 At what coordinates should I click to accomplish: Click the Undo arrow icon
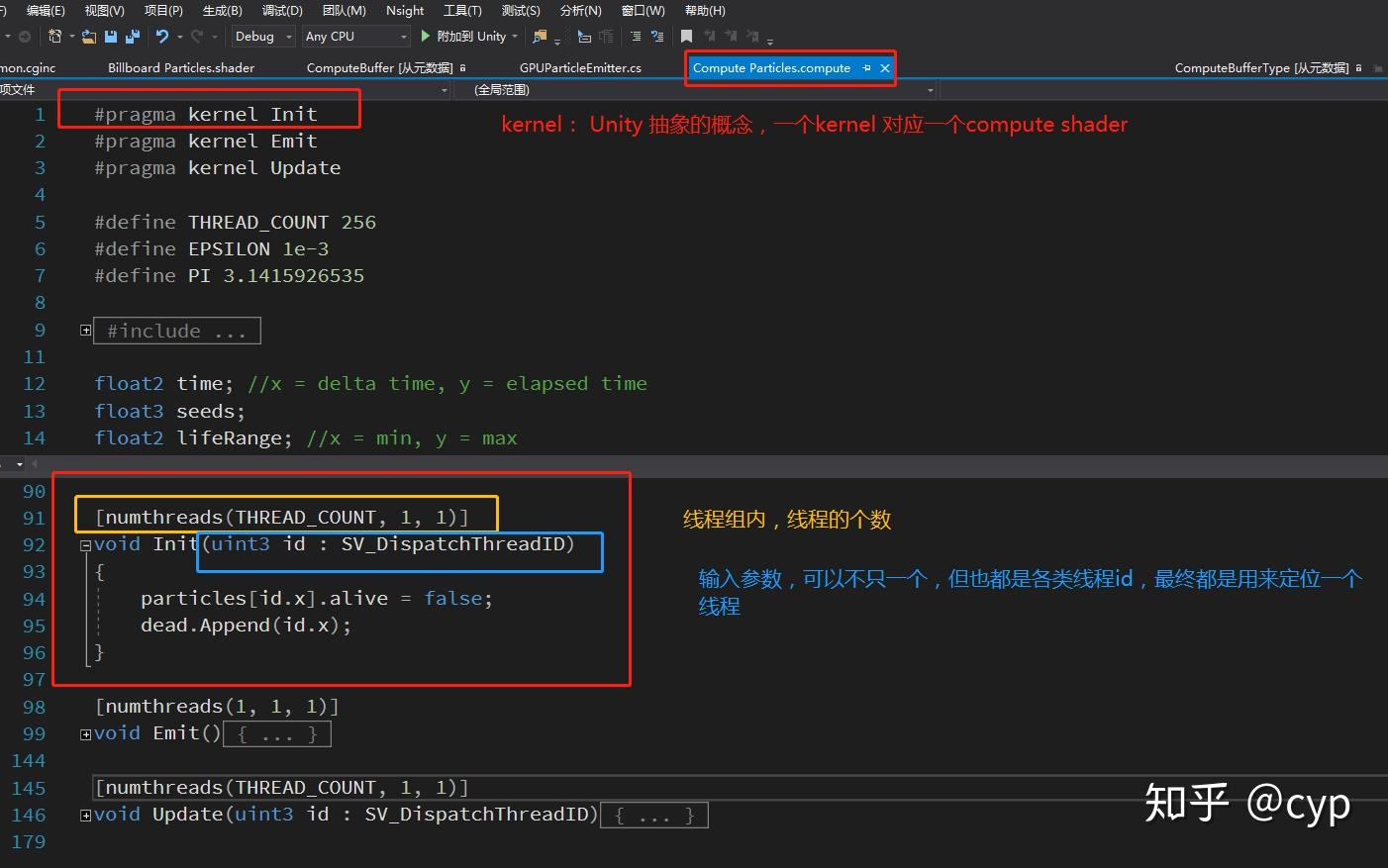162,37
